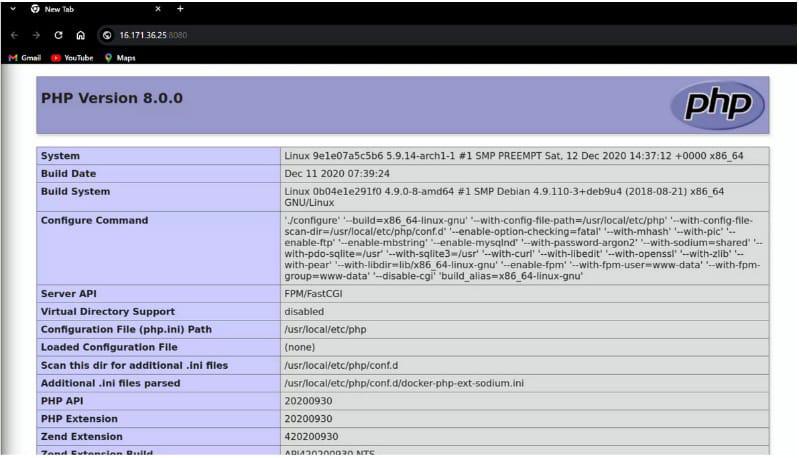Click the './configure' command text
The height and width of the screenshot is (458, 799).
coord(523,248)
